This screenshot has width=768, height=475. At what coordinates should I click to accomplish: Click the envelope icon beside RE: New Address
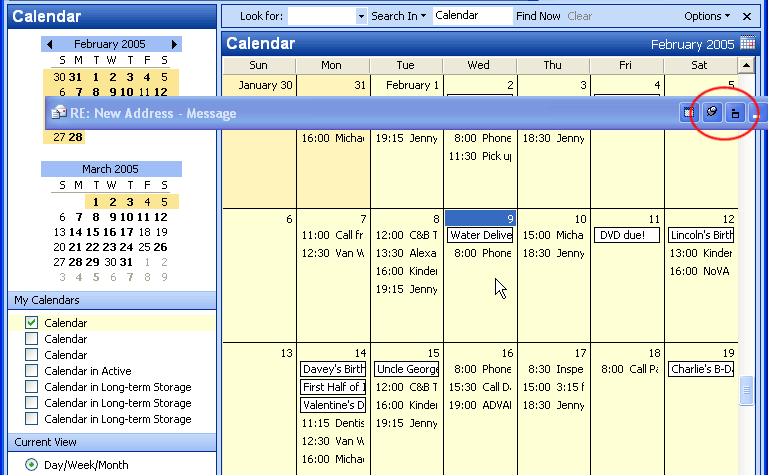pos(59,113)
